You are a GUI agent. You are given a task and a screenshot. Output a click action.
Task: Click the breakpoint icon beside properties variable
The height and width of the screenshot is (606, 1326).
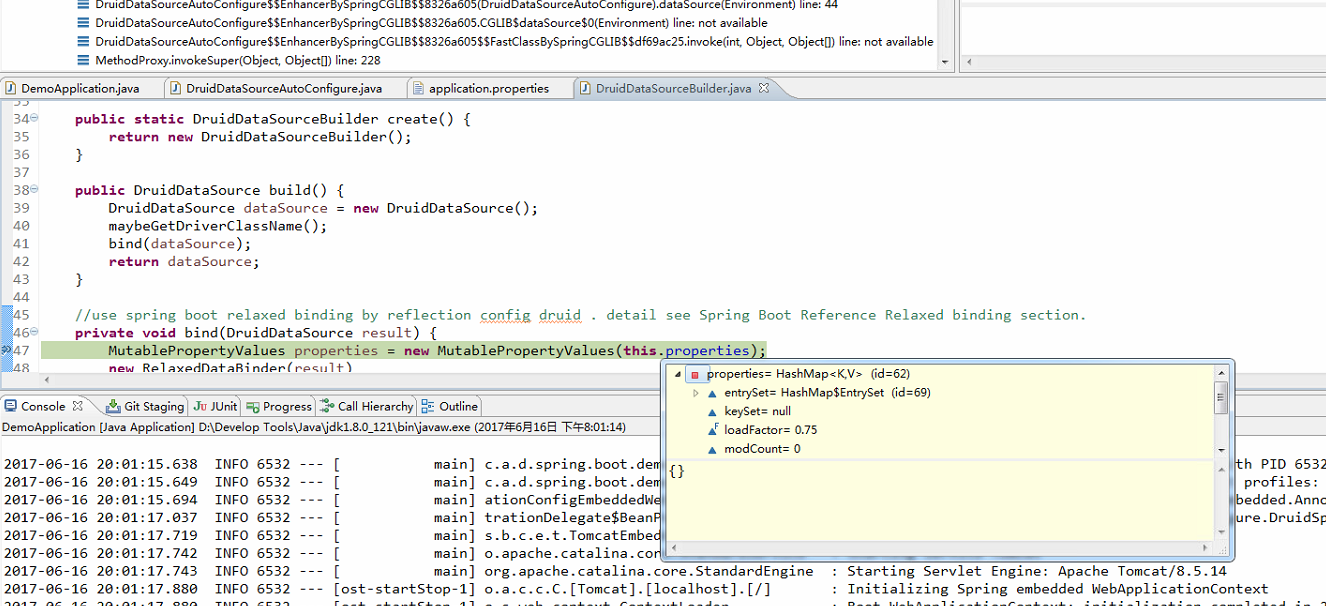695,373
